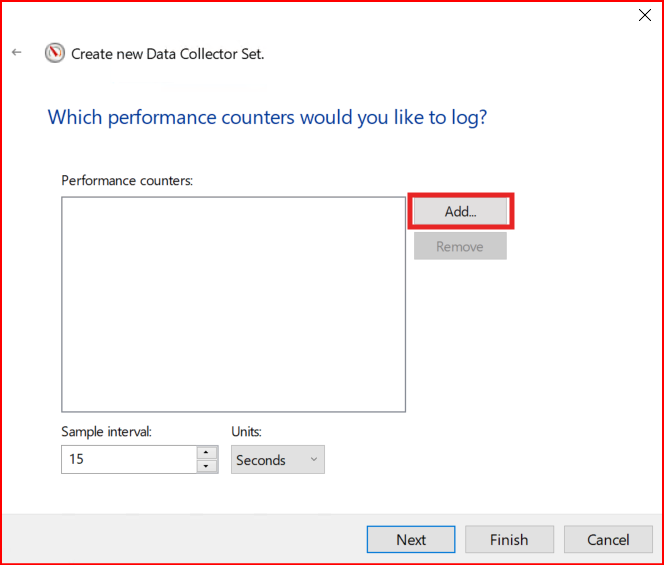This screenshot has height=565, width=664.
Task: Cancel the data collector wizard
Action: pyautogui.click(x=608, y=540)
